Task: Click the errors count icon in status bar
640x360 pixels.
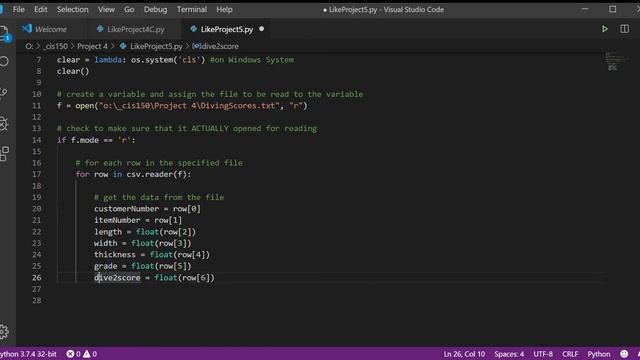Action: click(x=73, y=354)
